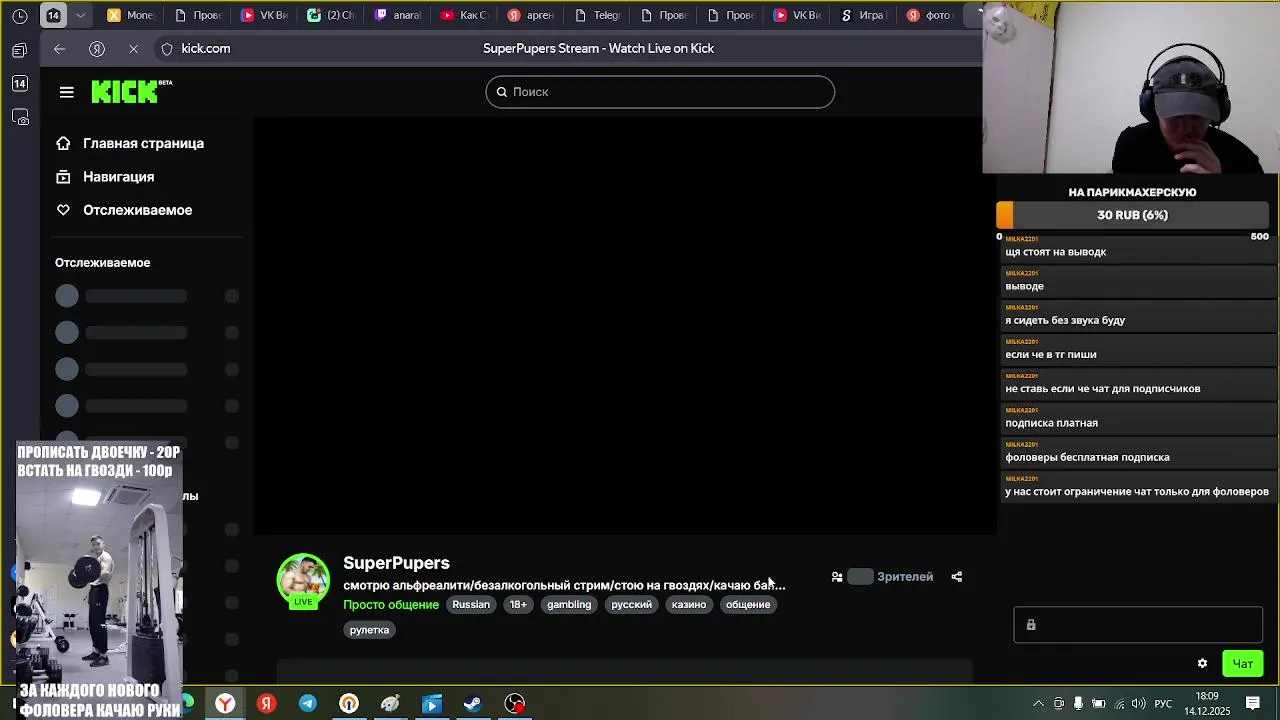Click the gym camera overlay thumbnail
Image resolution: width=1280 pixels, height=720 pixels.
(x=98, y=580)
